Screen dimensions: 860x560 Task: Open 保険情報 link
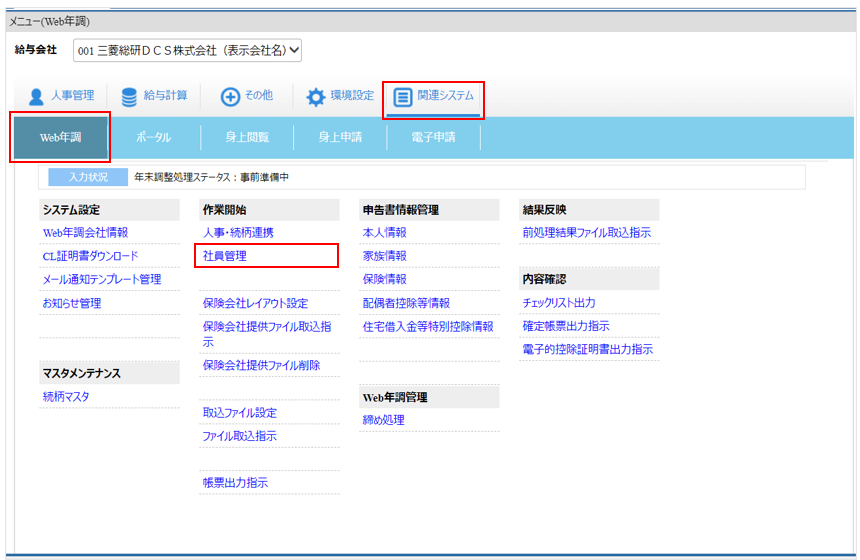point(384,280)
